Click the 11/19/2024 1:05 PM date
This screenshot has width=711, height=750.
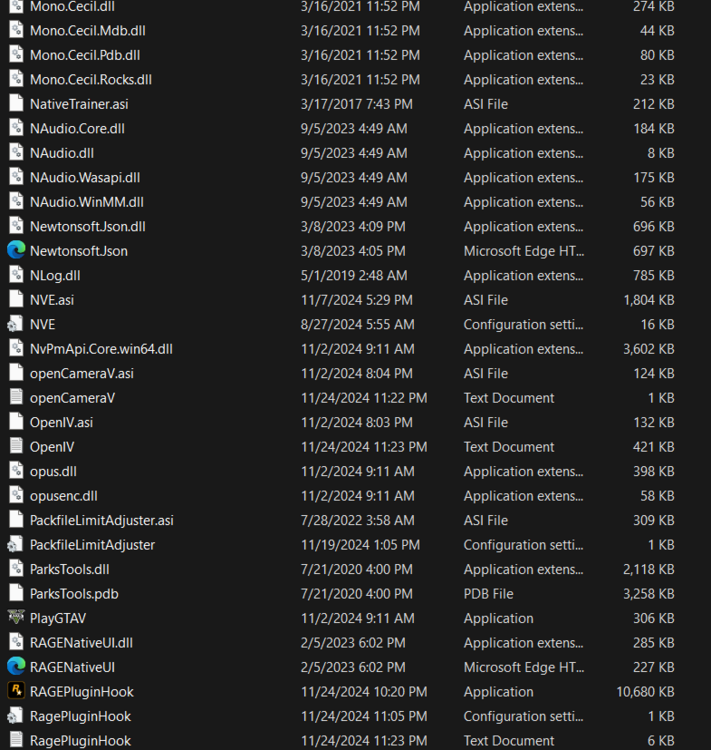[360, 545]
